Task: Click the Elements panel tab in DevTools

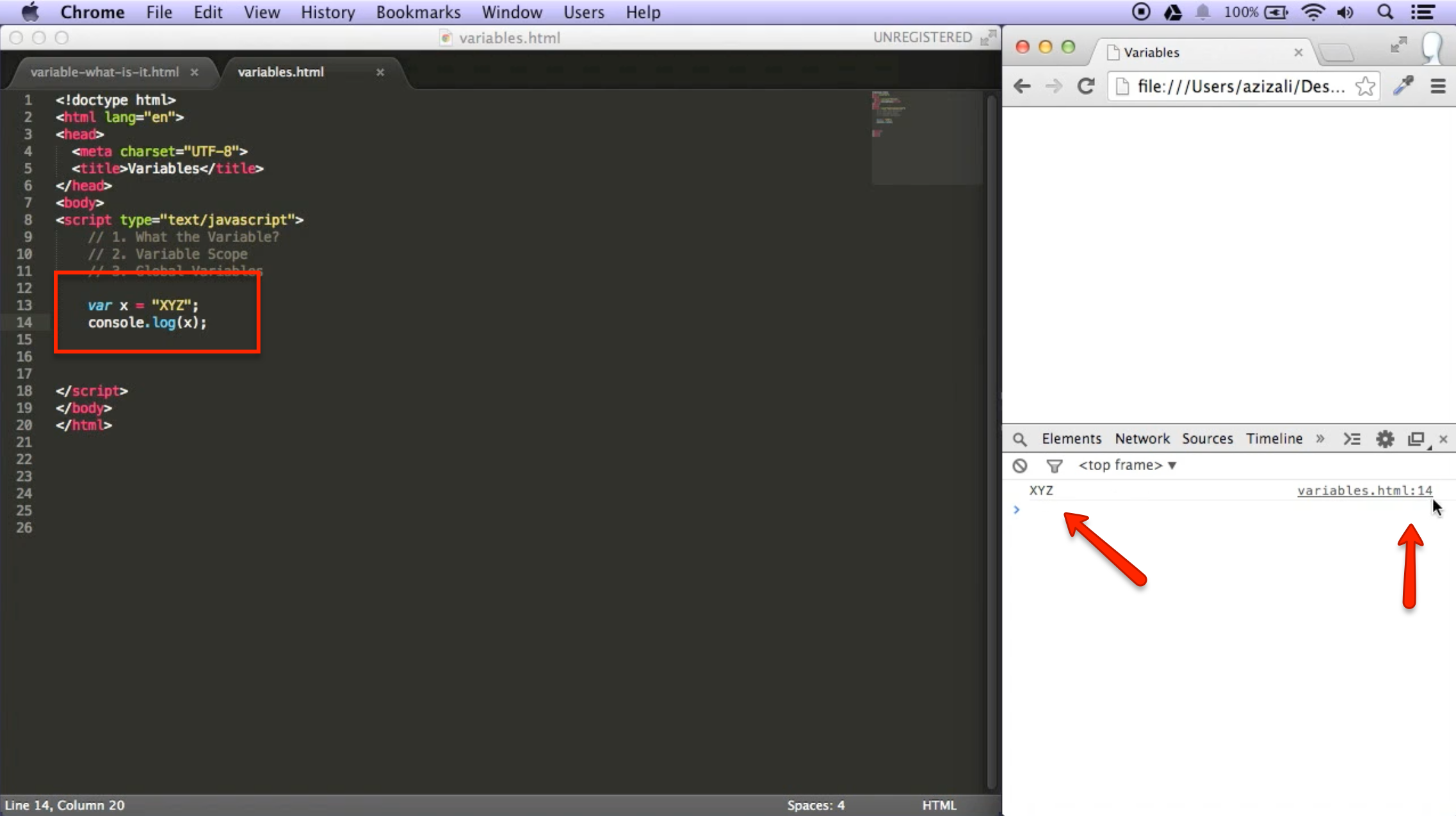Action: coord(1071,438)
